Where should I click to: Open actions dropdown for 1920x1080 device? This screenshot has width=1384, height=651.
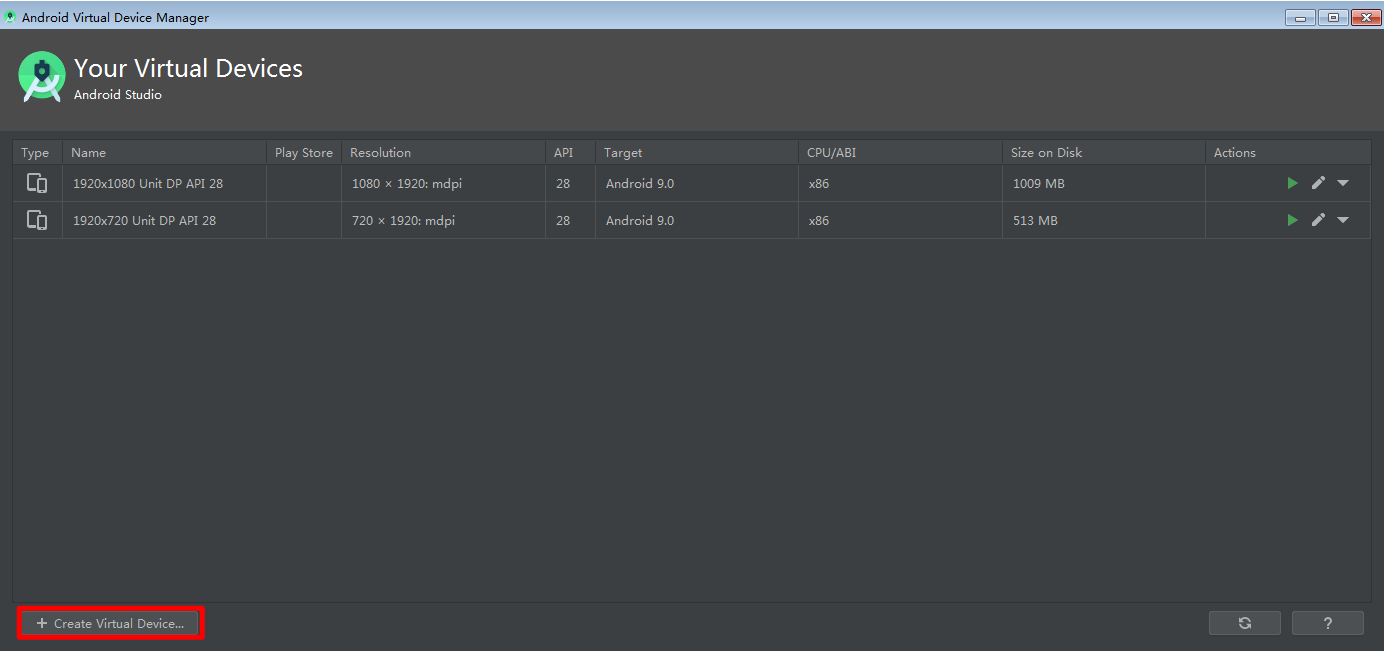1343,183
